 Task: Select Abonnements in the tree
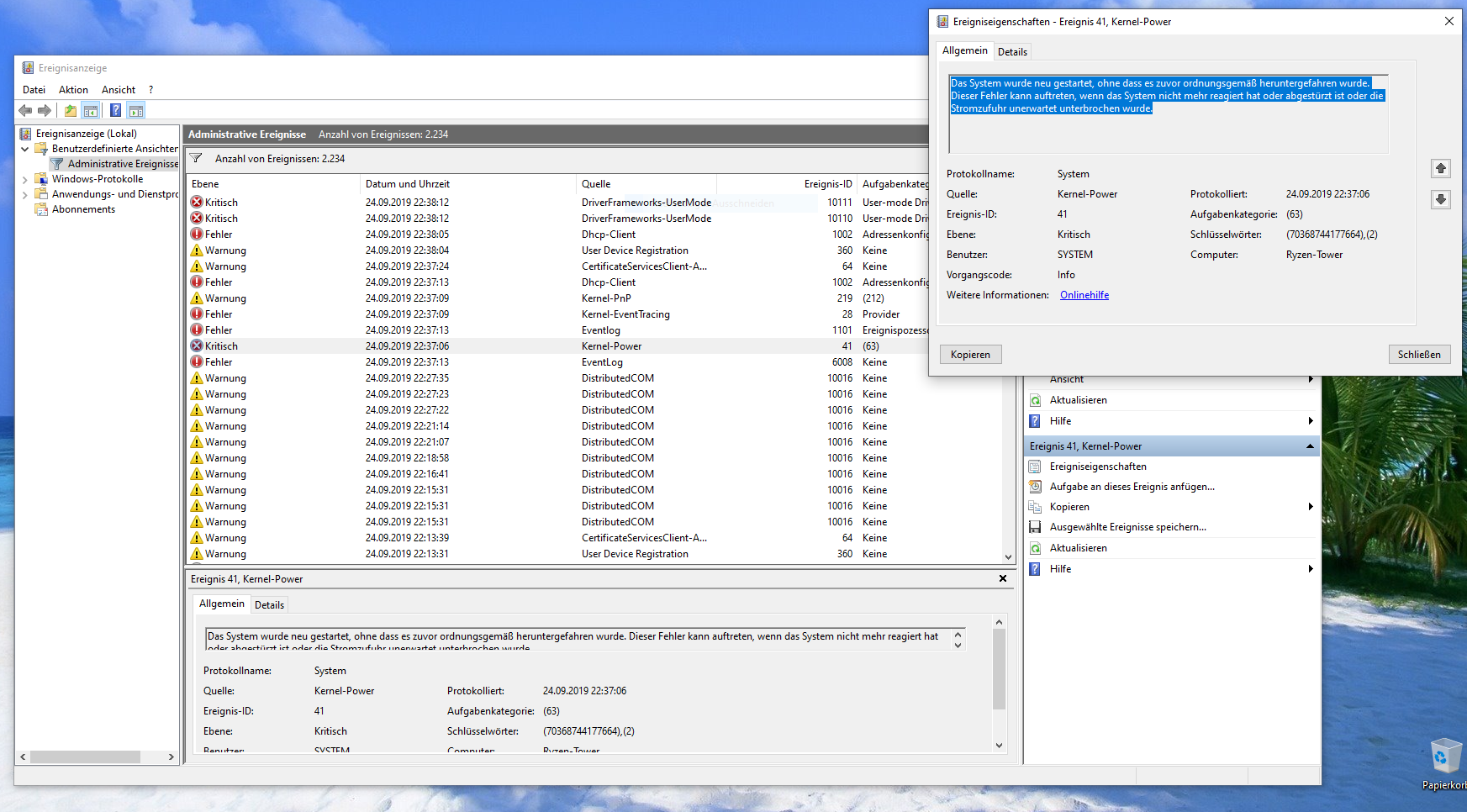coord(83,209)
